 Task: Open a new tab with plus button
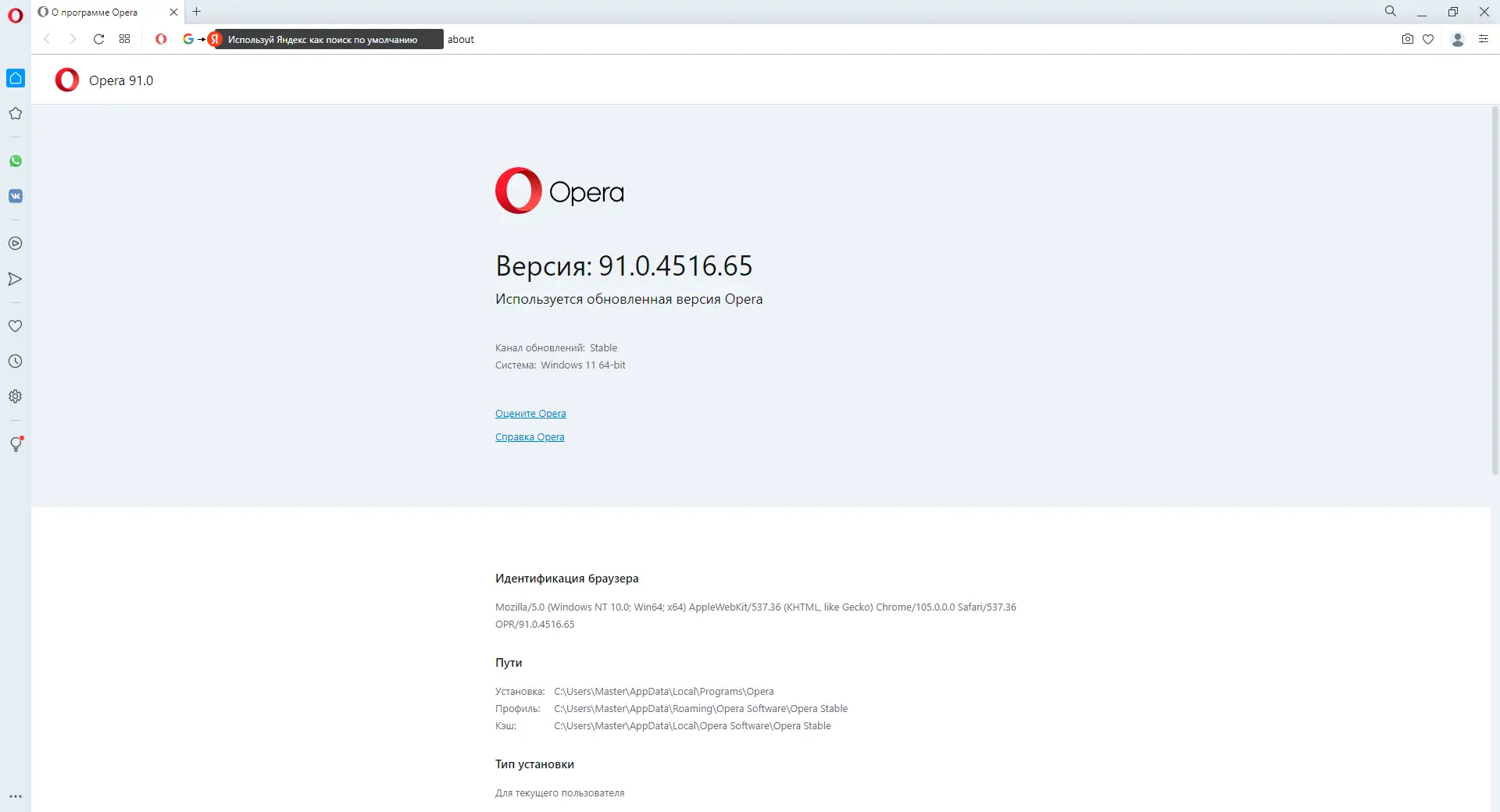click(x=197, y=12)
